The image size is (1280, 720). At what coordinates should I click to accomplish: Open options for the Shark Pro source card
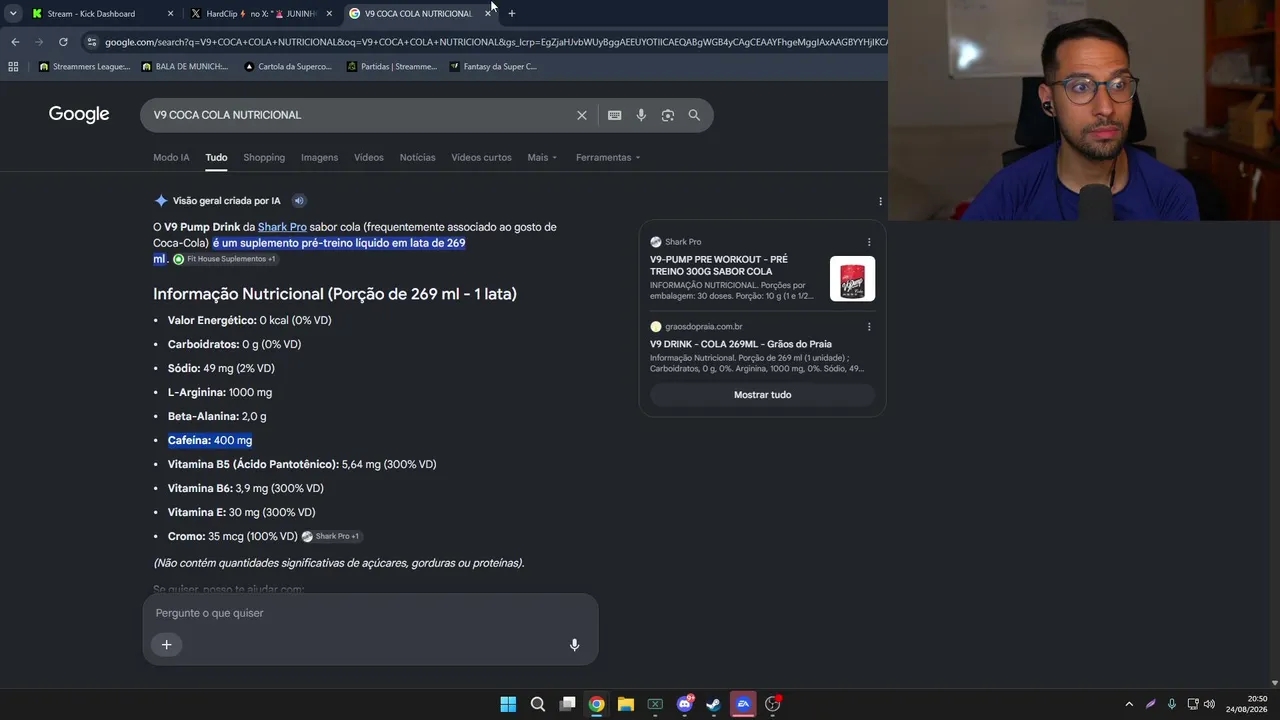point(869,242)
